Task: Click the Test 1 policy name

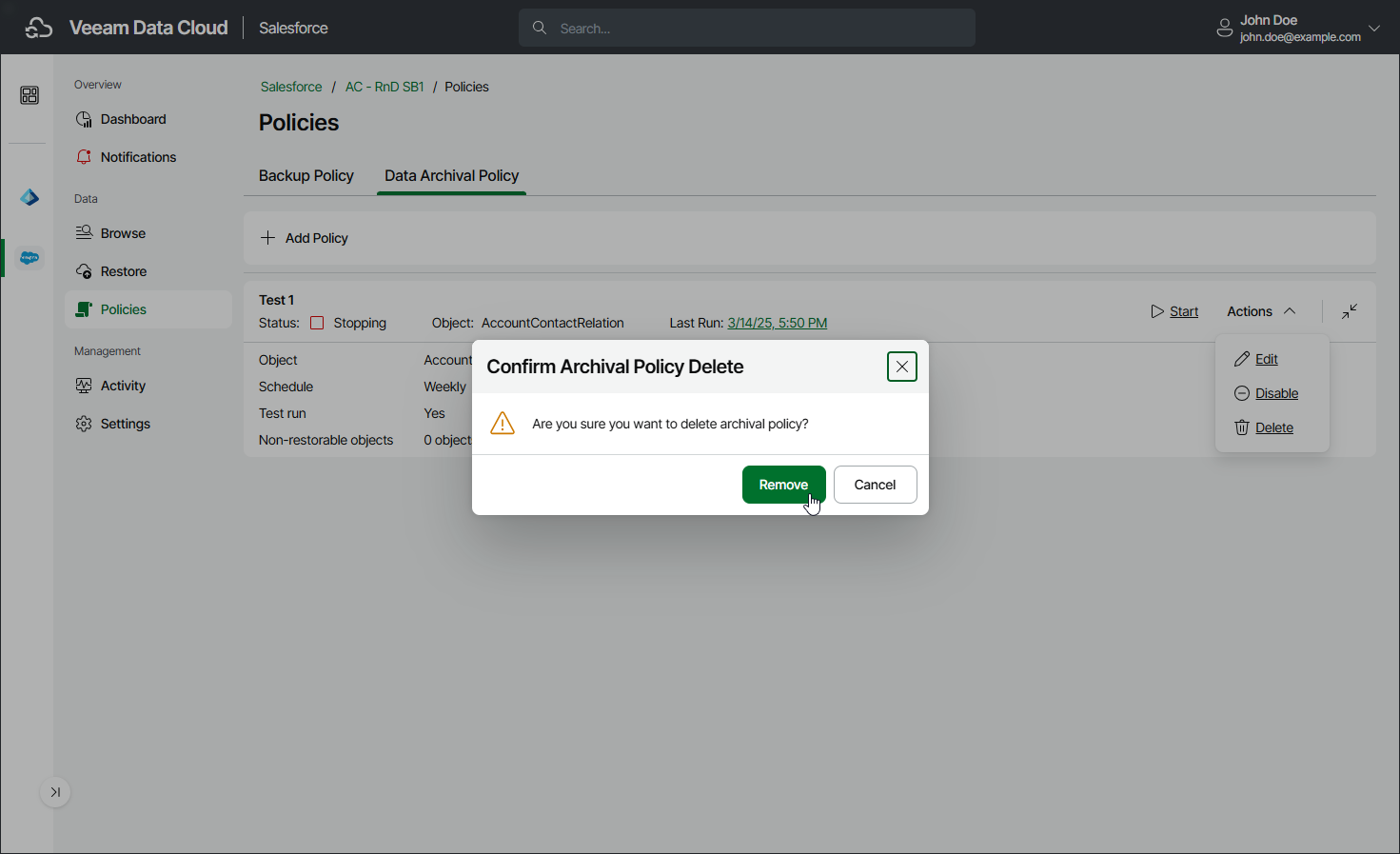Action: [277, 300]
